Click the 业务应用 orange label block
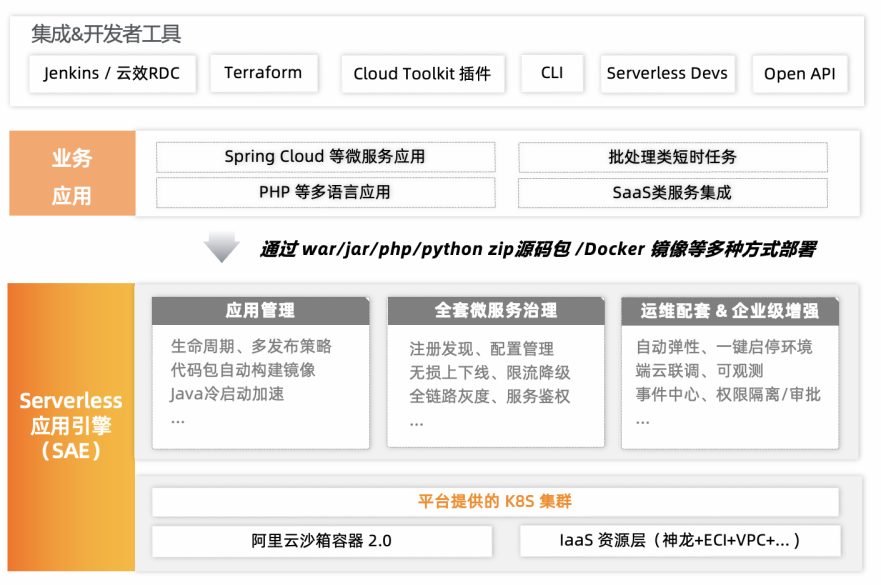The height and width of the screenshot is (585, 881). 72,173
